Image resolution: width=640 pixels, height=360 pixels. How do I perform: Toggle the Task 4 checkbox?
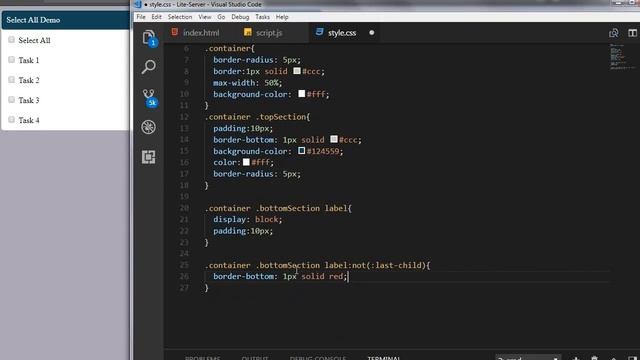click(x=11, y=120)
